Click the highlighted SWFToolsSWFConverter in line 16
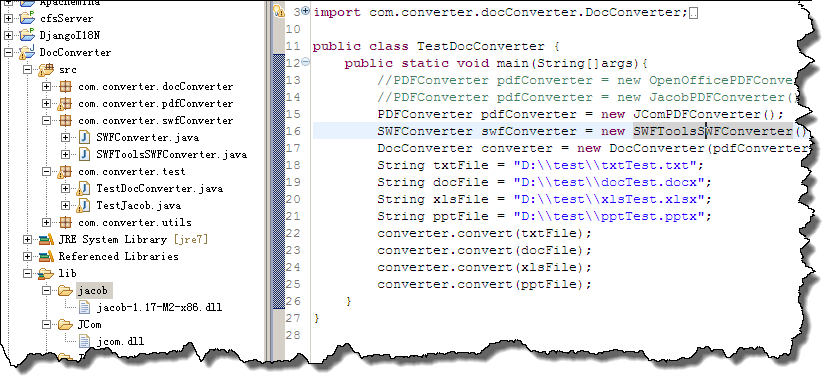This screenshot has height=387, width=839. pos(713,132)
